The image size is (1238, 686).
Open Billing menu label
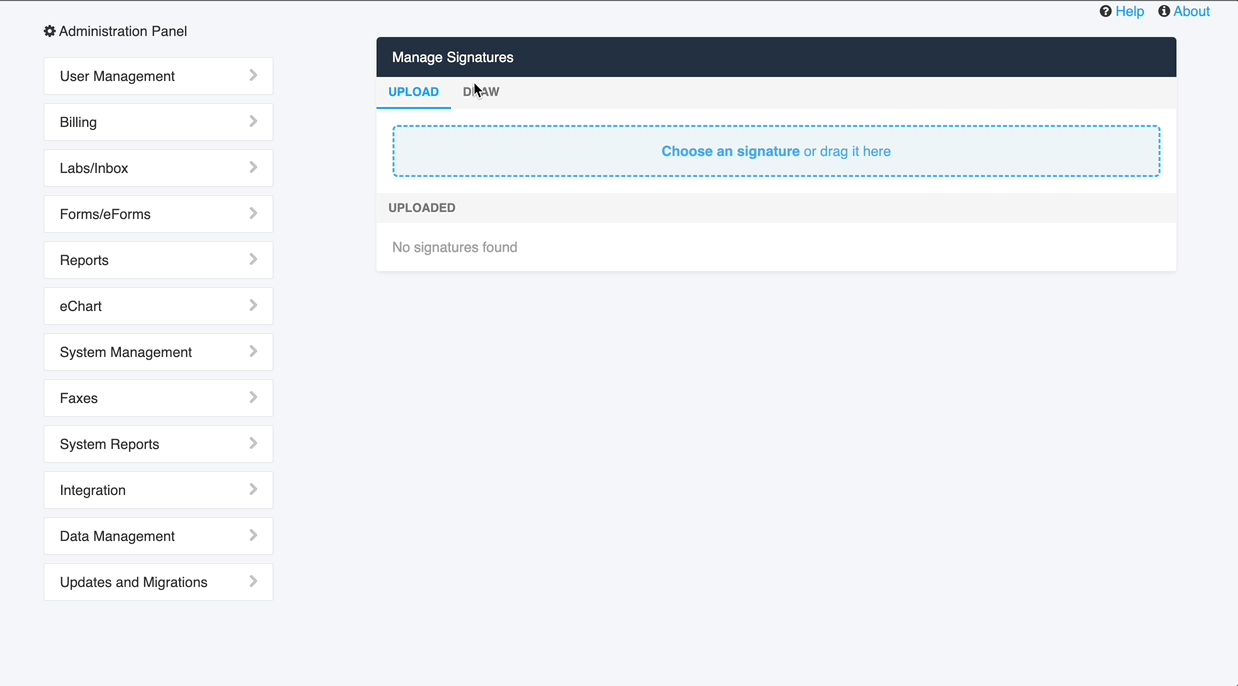(78, 122)
